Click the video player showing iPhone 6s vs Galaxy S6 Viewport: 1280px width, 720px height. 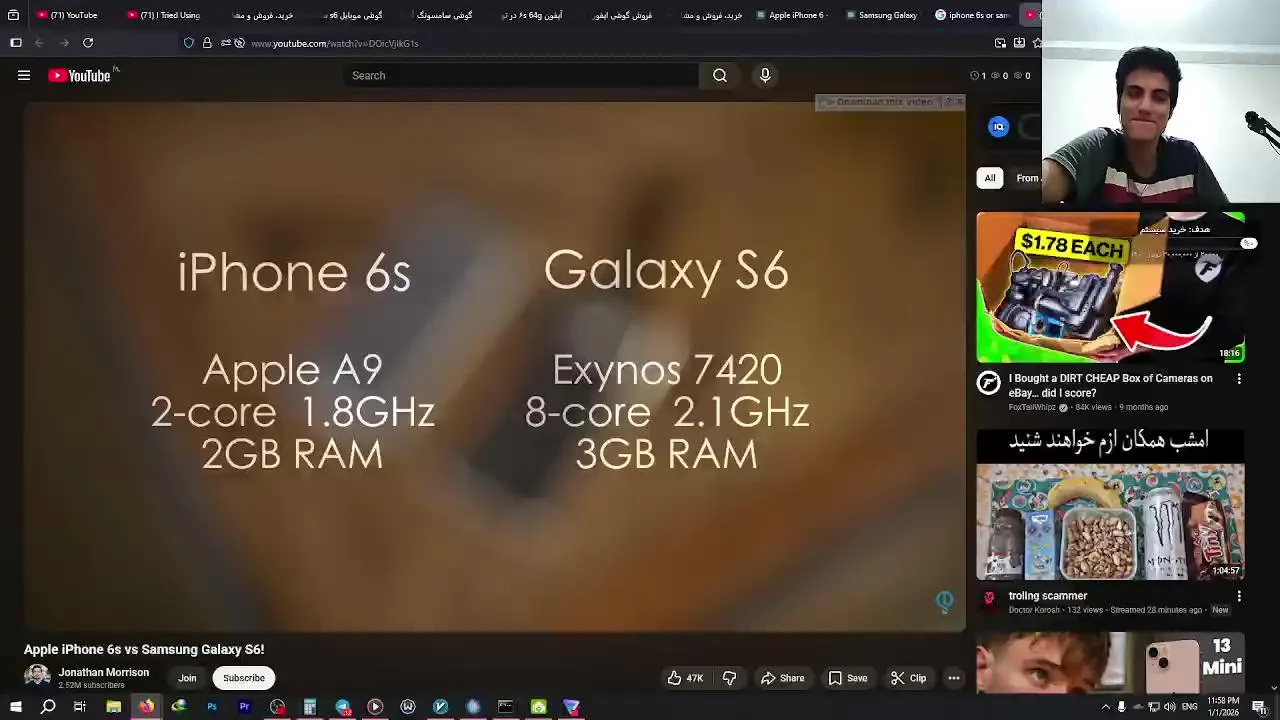(x=495, y=366)
